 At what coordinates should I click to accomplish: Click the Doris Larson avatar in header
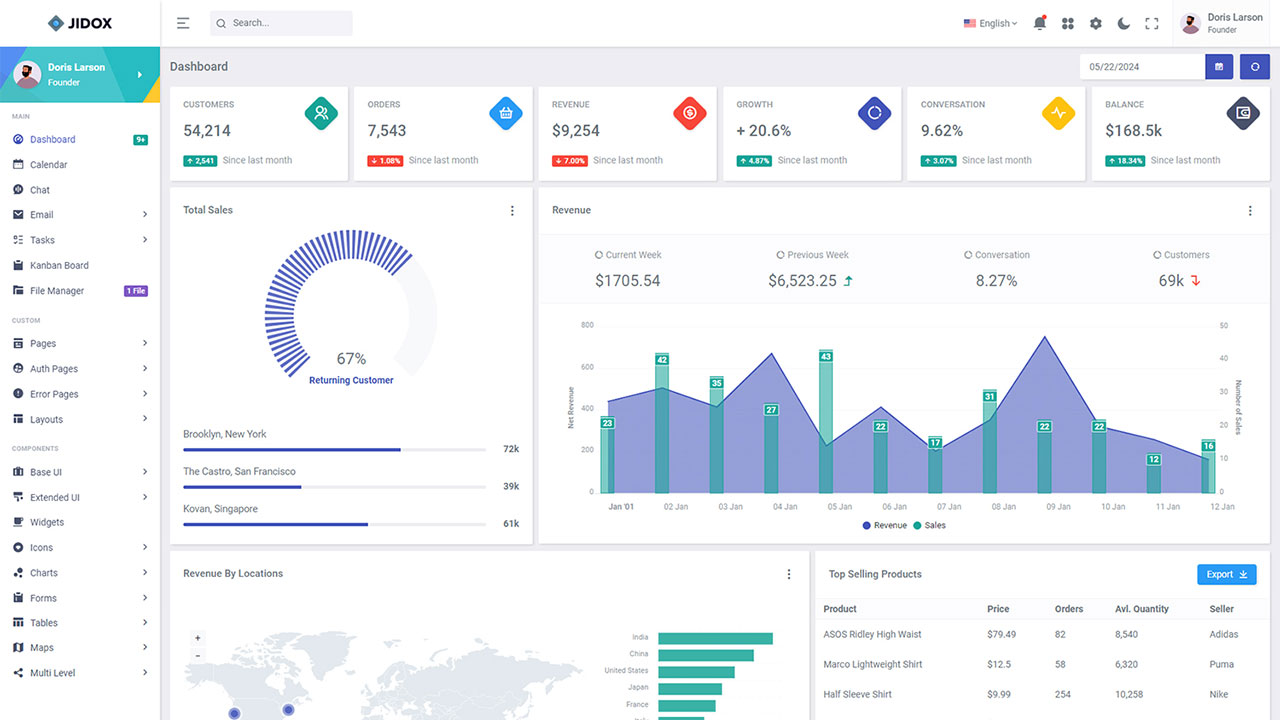click(1190, 23)
